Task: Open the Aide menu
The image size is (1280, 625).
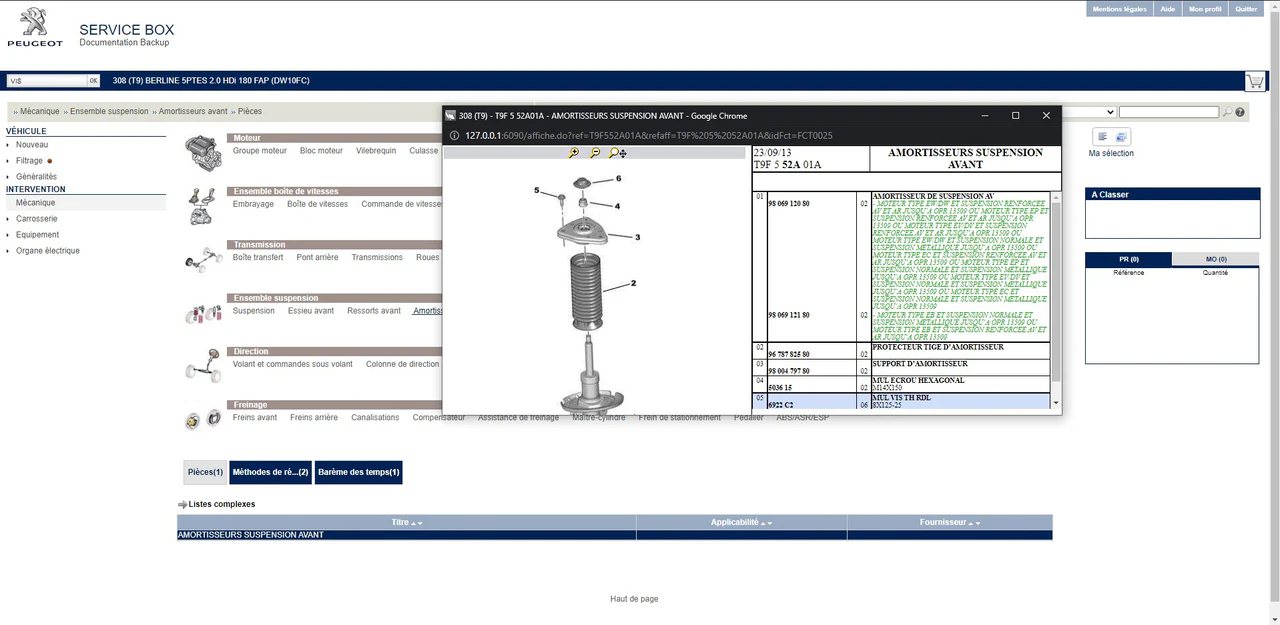Action: pos(1167,8)
